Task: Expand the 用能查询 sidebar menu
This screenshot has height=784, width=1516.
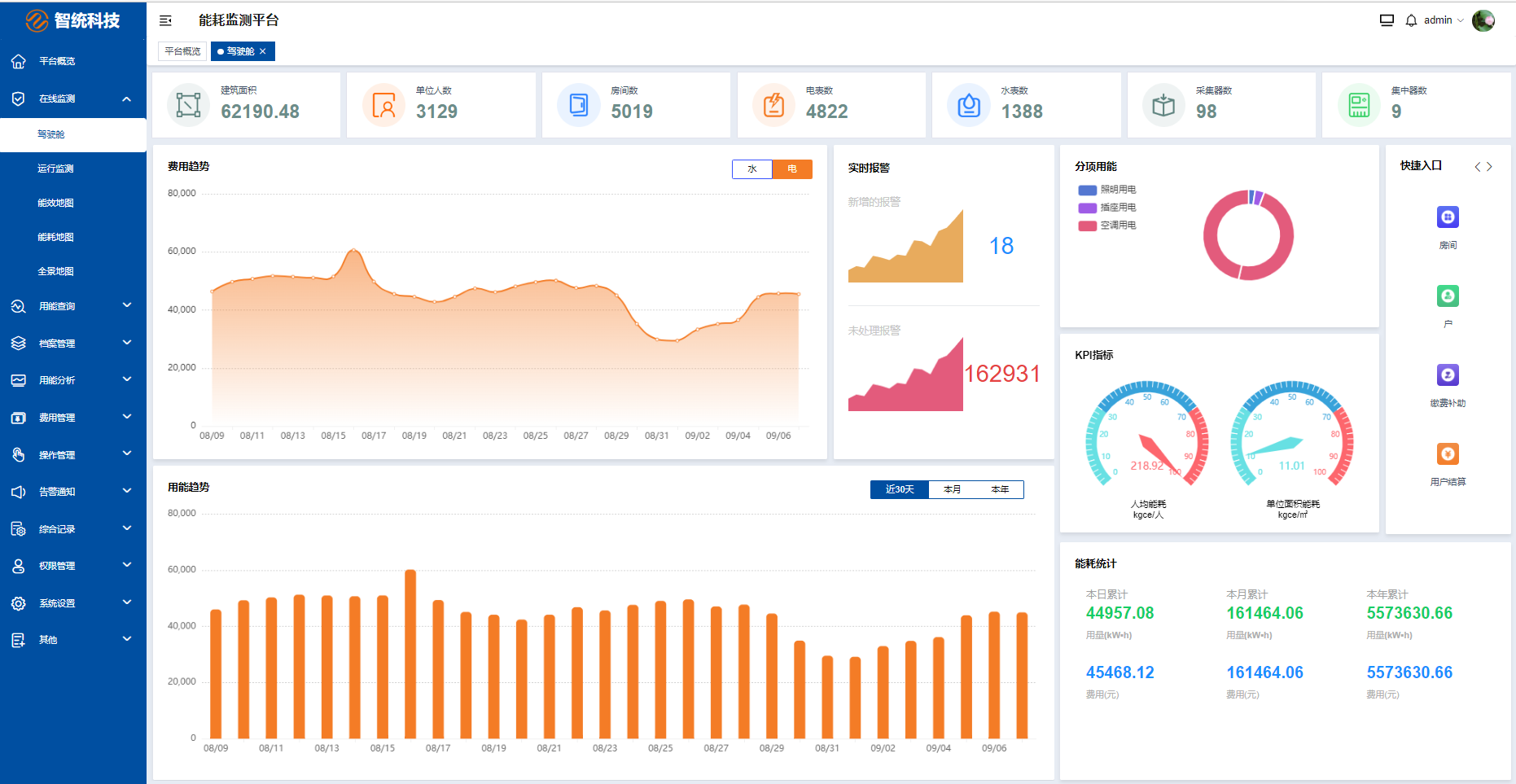Action: [x=73, y=306]
